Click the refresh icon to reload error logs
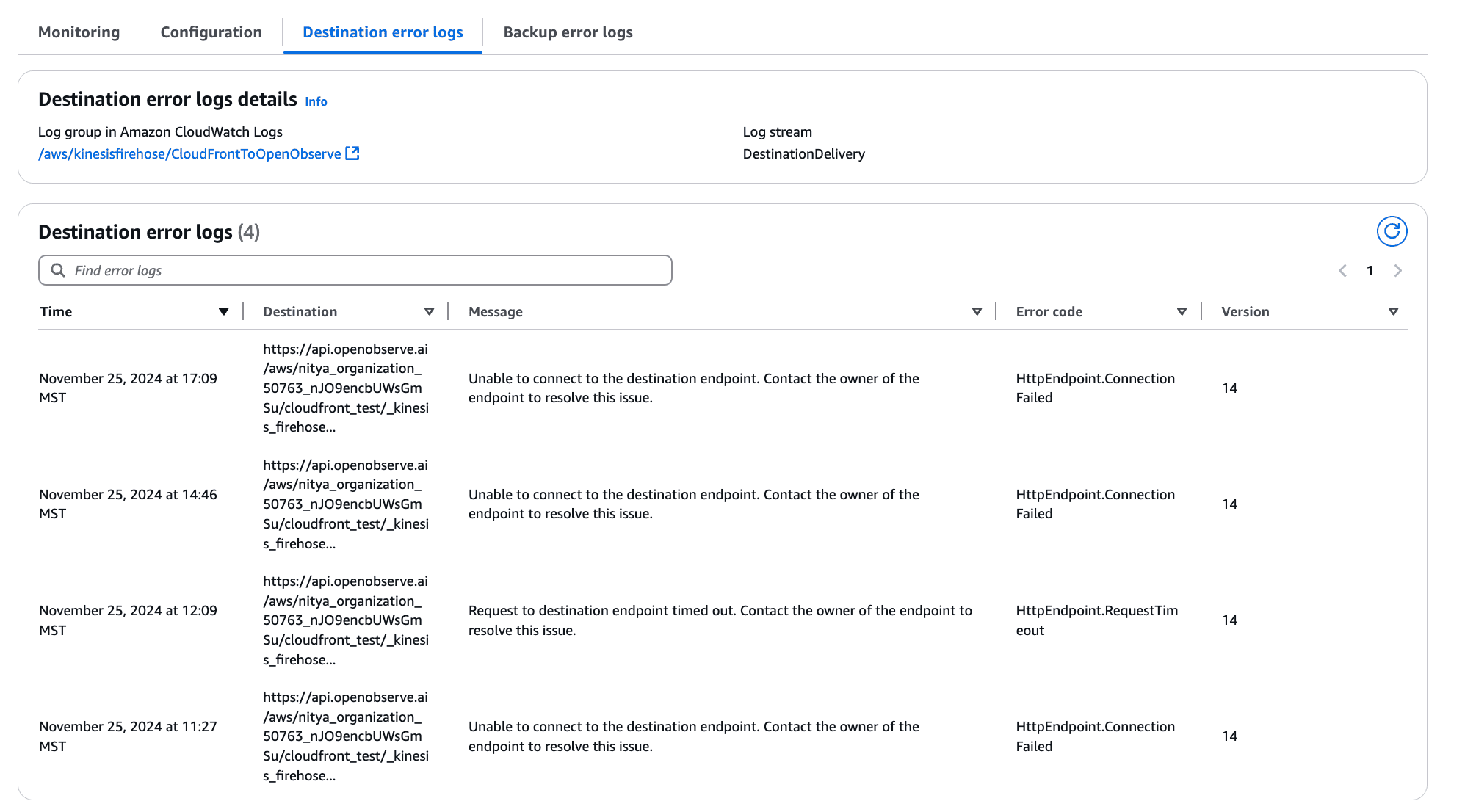 click(x=1392, y=231)
